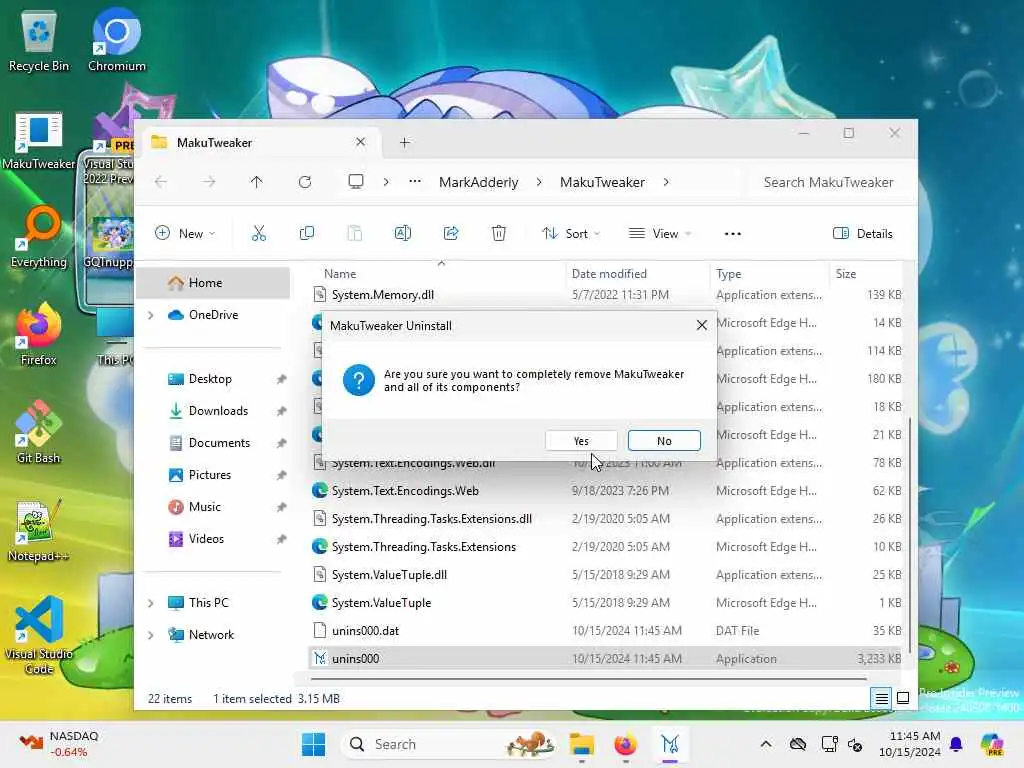Click the Delete trash icon
The height and width of the screenshot is (768, 1024).
tap(498, 233)
